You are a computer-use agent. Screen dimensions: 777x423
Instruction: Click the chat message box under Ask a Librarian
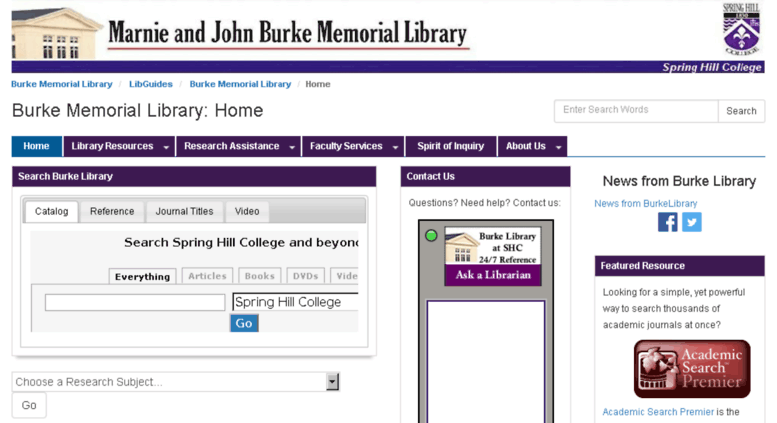point(486,362)
